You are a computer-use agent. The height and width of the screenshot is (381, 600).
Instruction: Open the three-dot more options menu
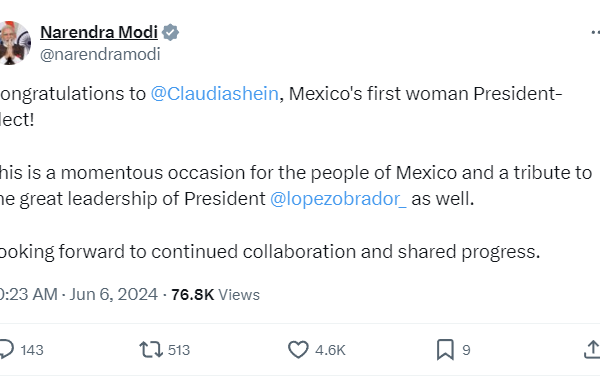click(x=595, y=33)
